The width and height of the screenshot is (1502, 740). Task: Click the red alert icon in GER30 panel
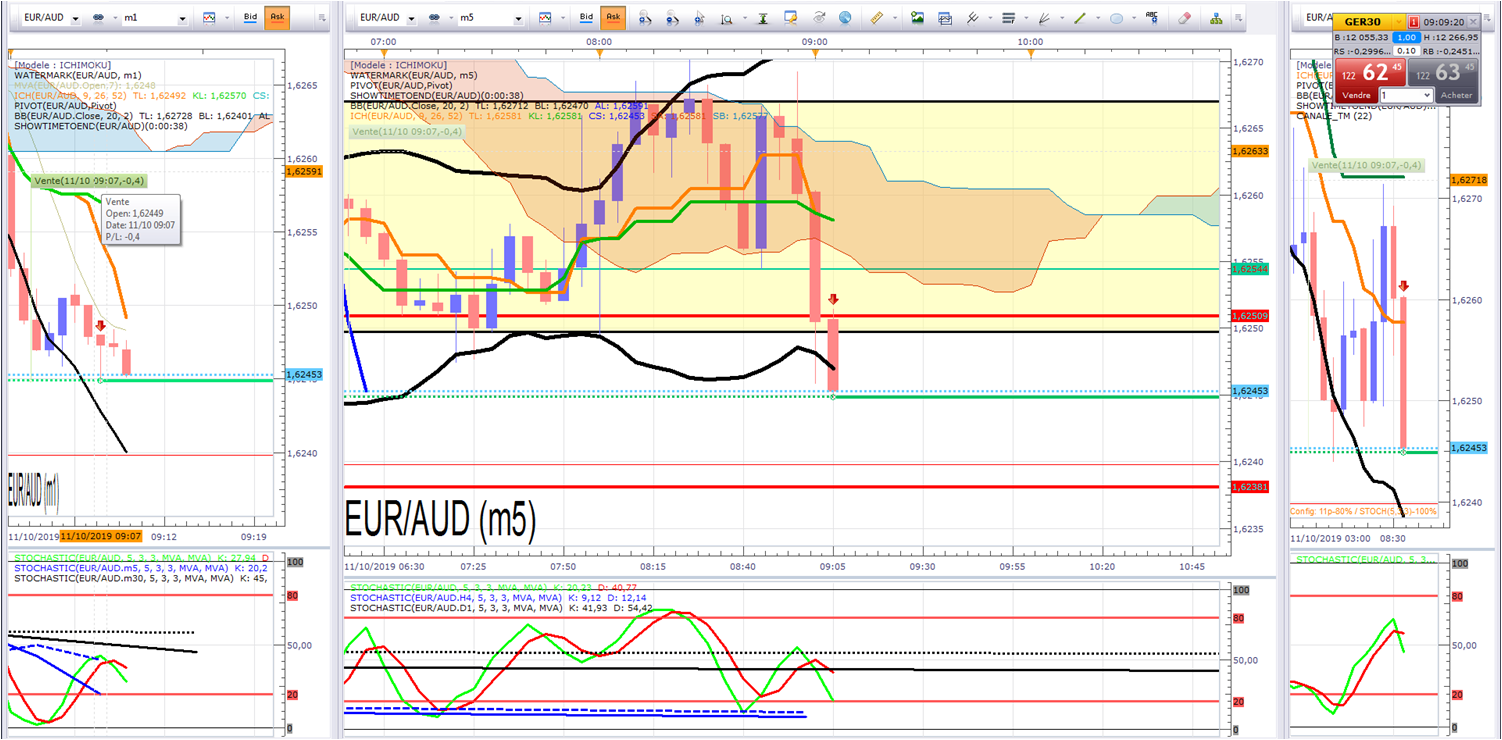coord(1414,22)
